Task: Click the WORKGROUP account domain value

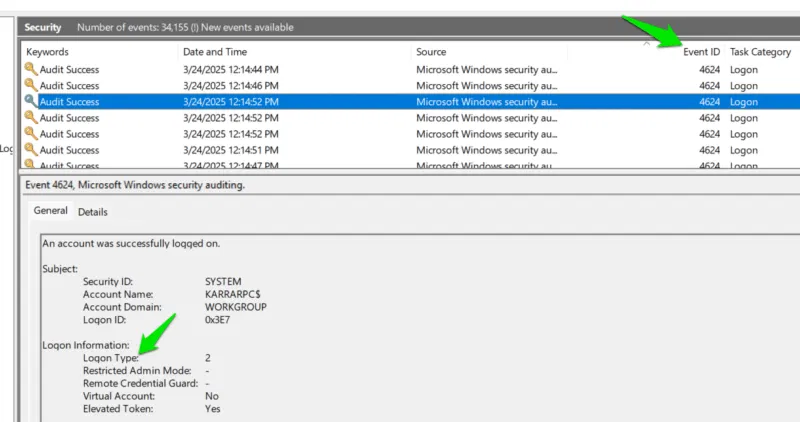Action: click(236, 307)
